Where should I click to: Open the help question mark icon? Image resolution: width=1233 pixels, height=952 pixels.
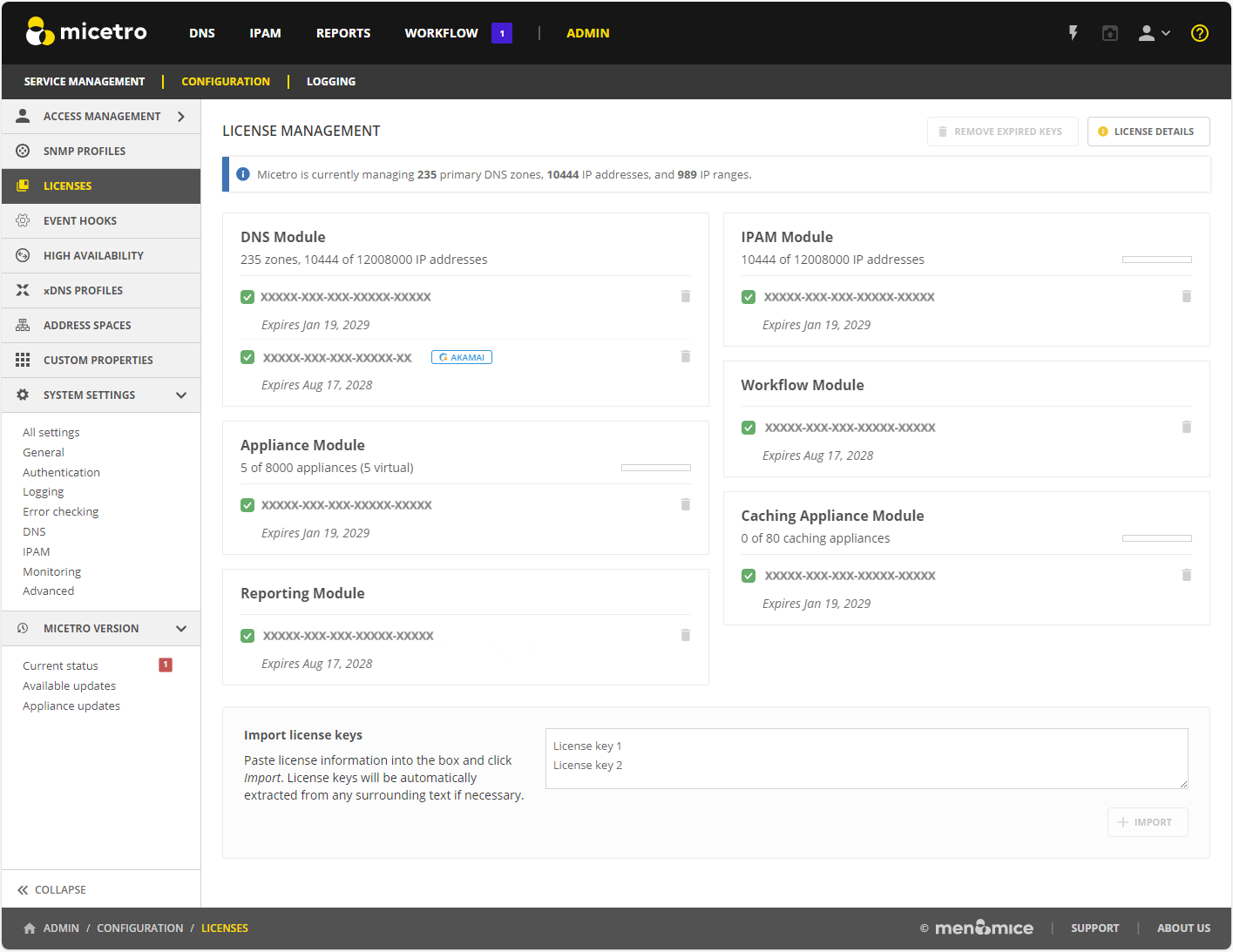(1200, 33)
